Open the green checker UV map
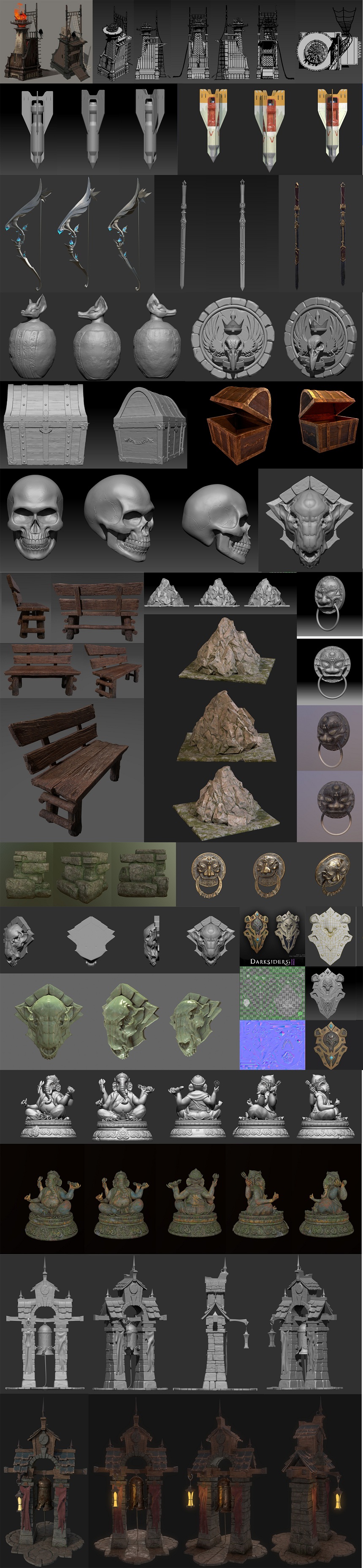Image resolution: width=363 pixels, height=1568 pixels. tap(272, 993)
